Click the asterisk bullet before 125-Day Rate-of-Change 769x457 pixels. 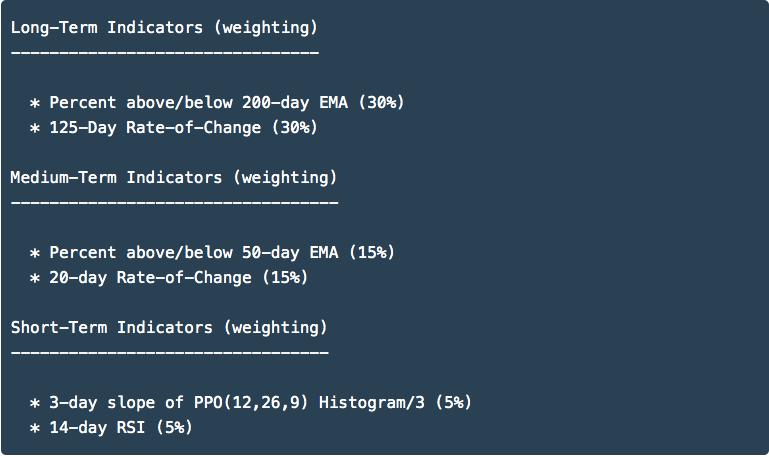pos(34,128)
